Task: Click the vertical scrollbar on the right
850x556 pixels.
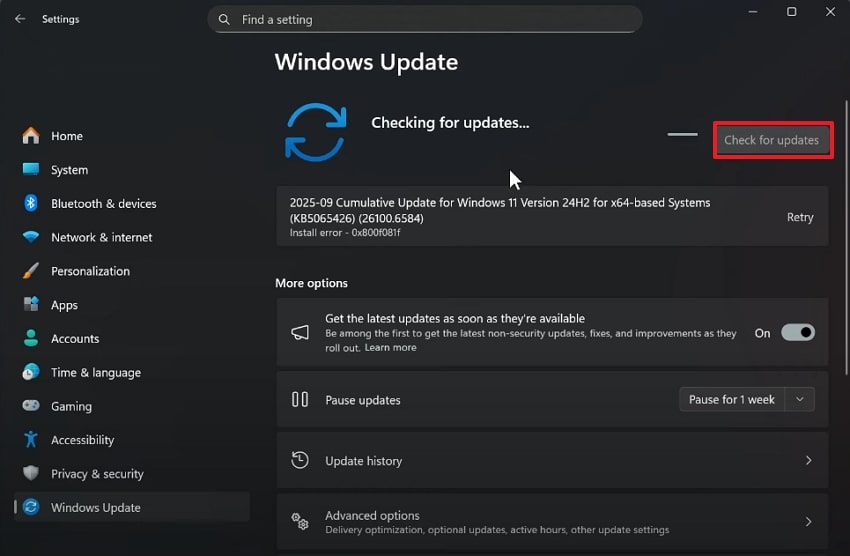Action: point(846,237)
